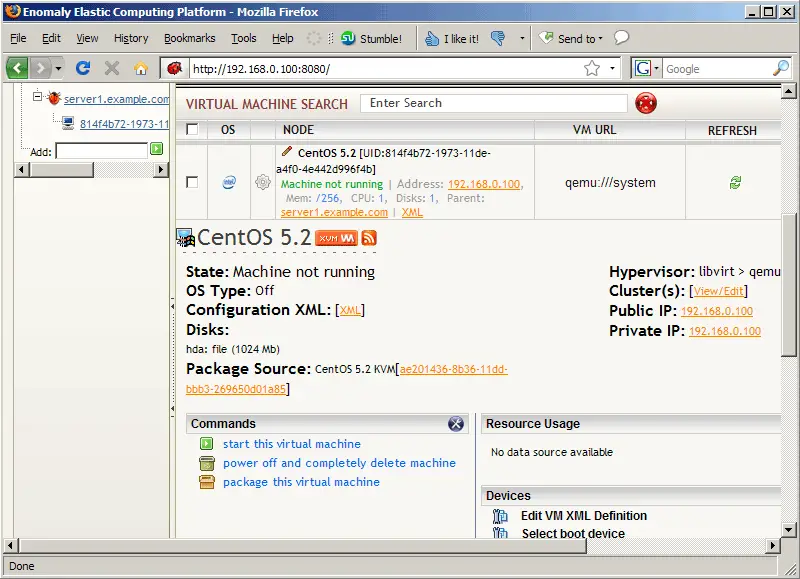Open the 192.168.0.100 address link in VM row
The image size is (800, 579).
point(484,184)
